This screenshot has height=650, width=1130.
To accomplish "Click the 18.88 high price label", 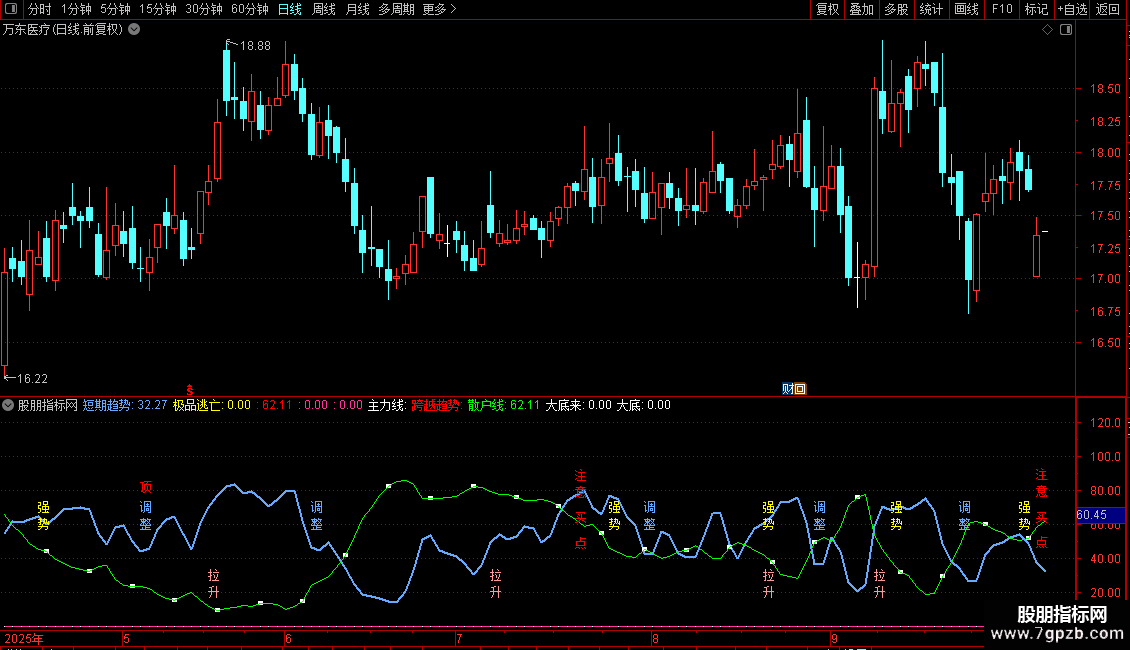I will pyautogui.click(x=255, y=46).
